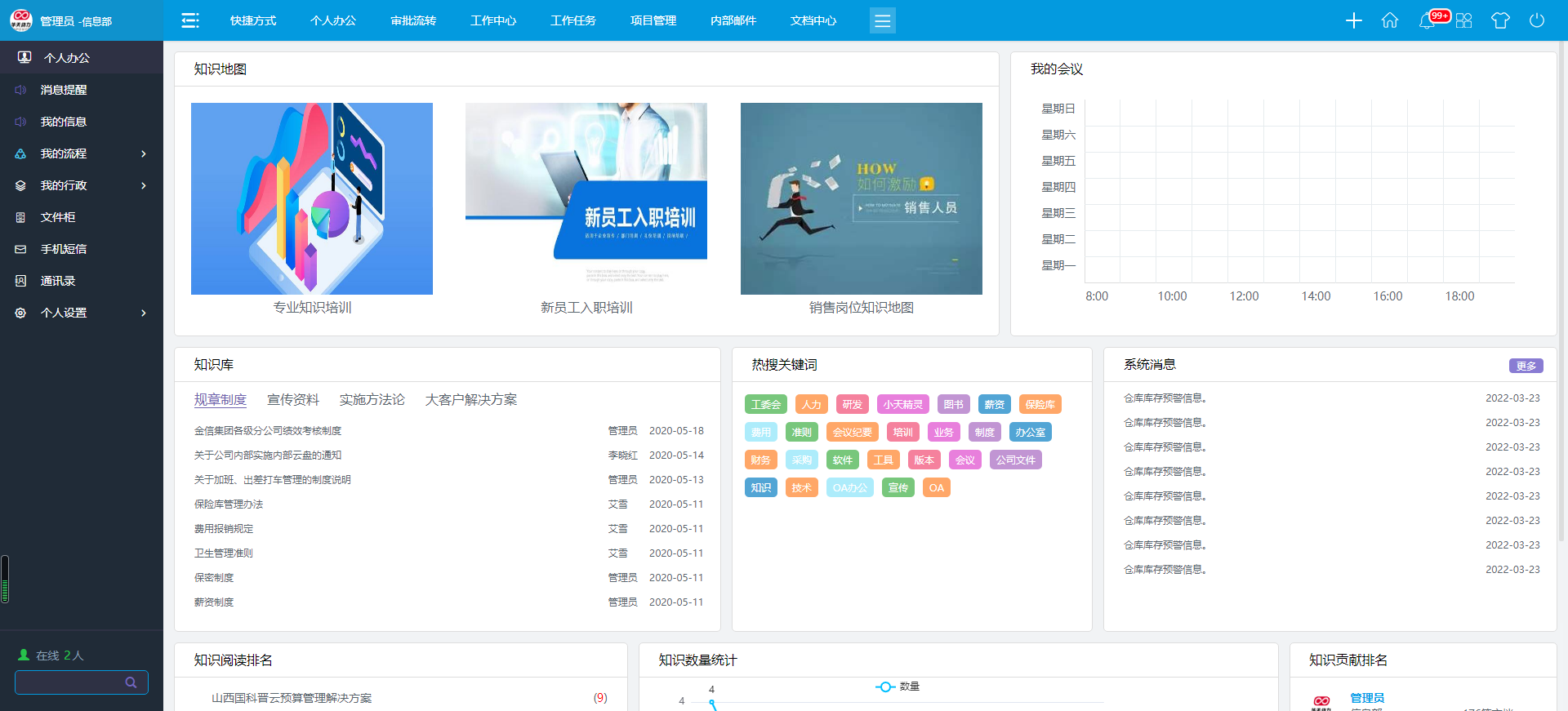
Task: Expand the 我的行政 sidebar menu
Action: pyautogui.click(x=82, y=185)
